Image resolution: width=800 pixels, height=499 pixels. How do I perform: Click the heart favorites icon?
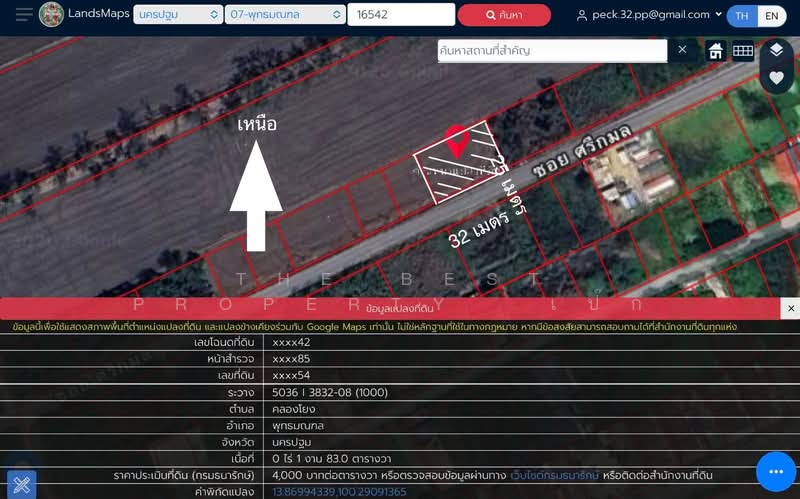click(777, 78)
